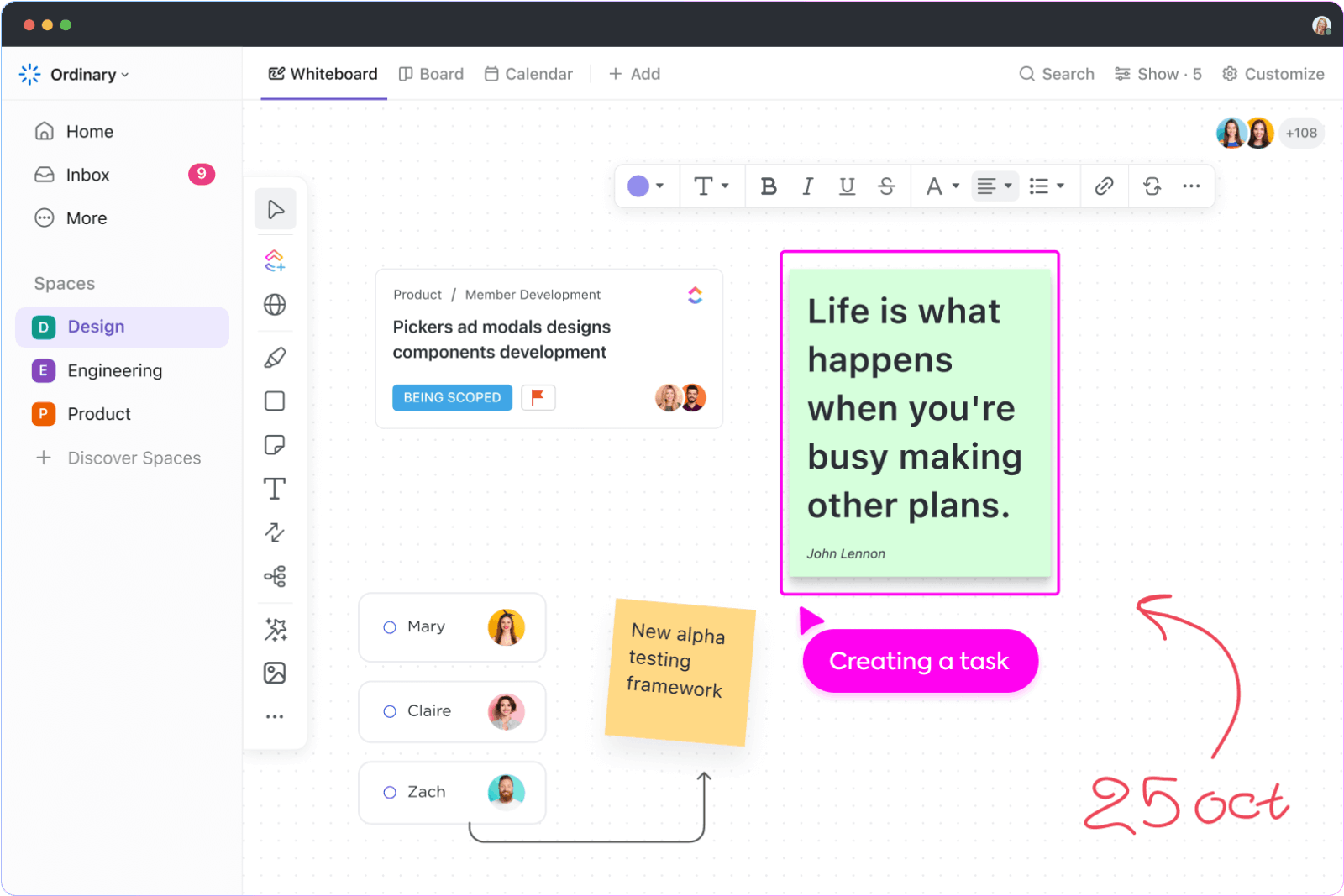The height and width of the screenshot is (896, 1344).
Task: Click the Creating a task button
Action: click(919, 661)
